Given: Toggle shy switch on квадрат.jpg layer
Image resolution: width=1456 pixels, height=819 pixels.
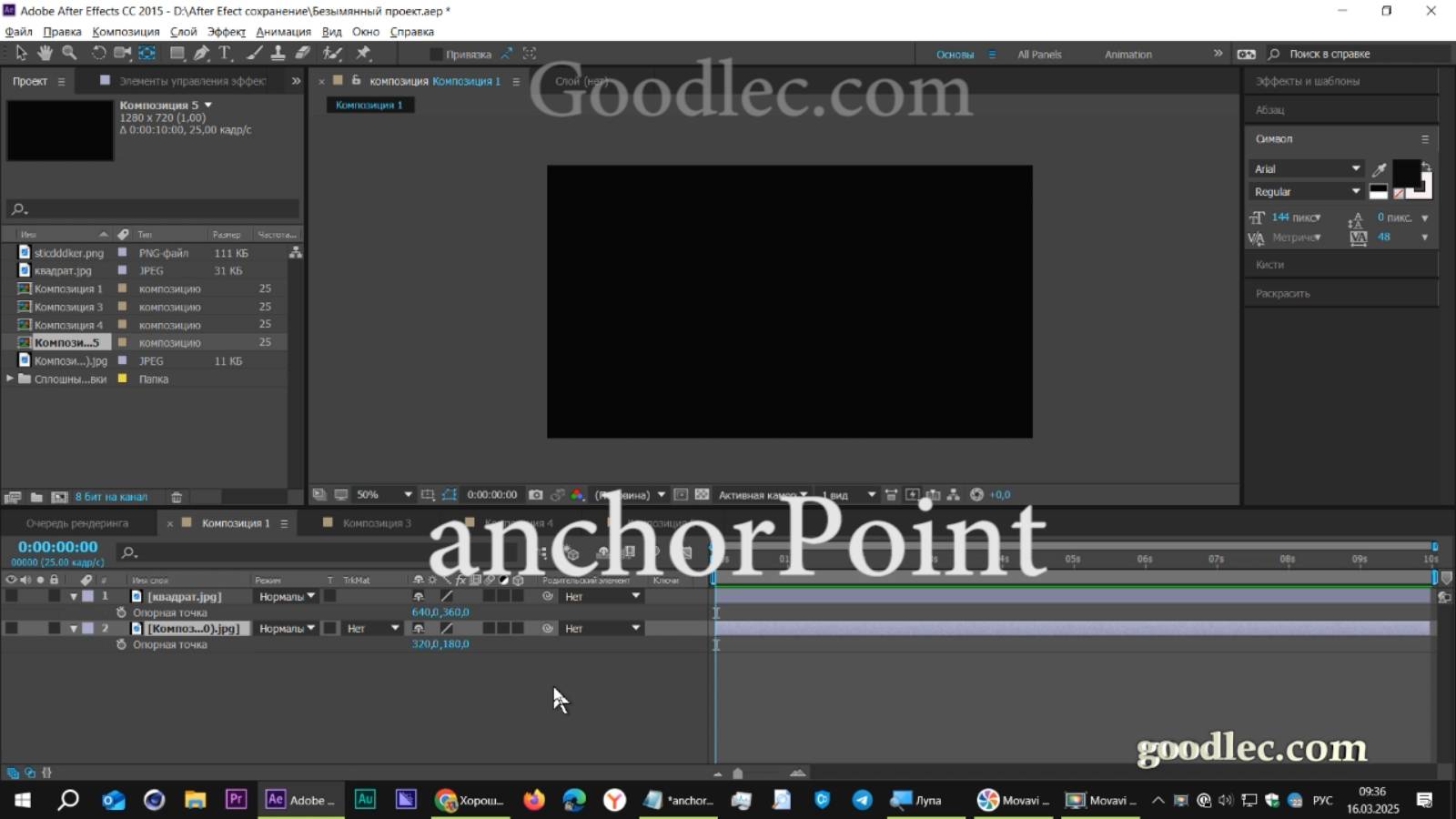Looking at the screenshot, I should (419, 596).
